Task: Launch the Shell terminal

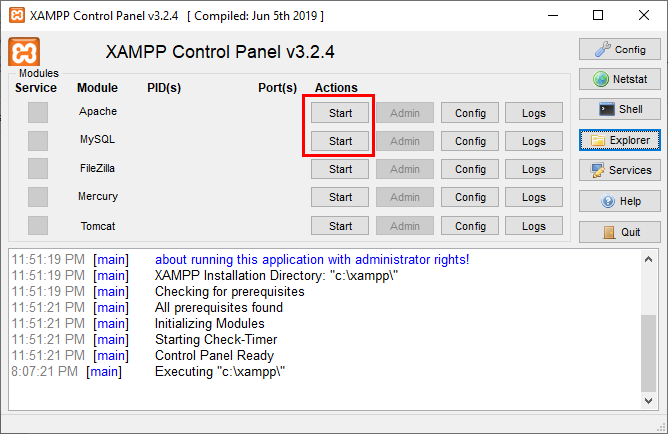Action: coord(619,109)
